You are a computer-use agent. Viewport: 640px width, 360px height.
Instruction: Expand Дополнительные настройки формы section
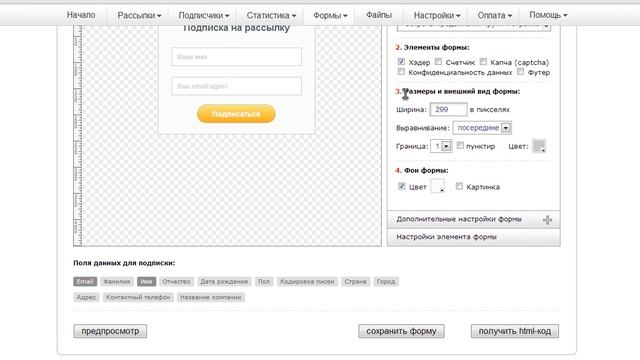pos(473,220)
